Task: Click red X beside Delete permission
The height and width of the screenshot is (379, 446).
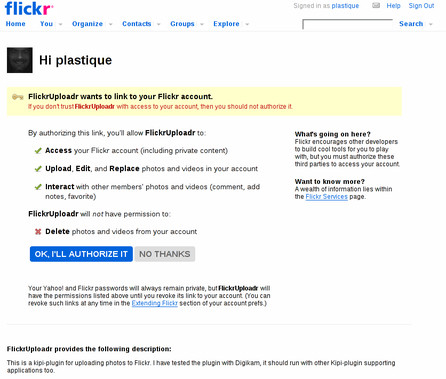Action: pyautogui.click(x=38, y=231)
